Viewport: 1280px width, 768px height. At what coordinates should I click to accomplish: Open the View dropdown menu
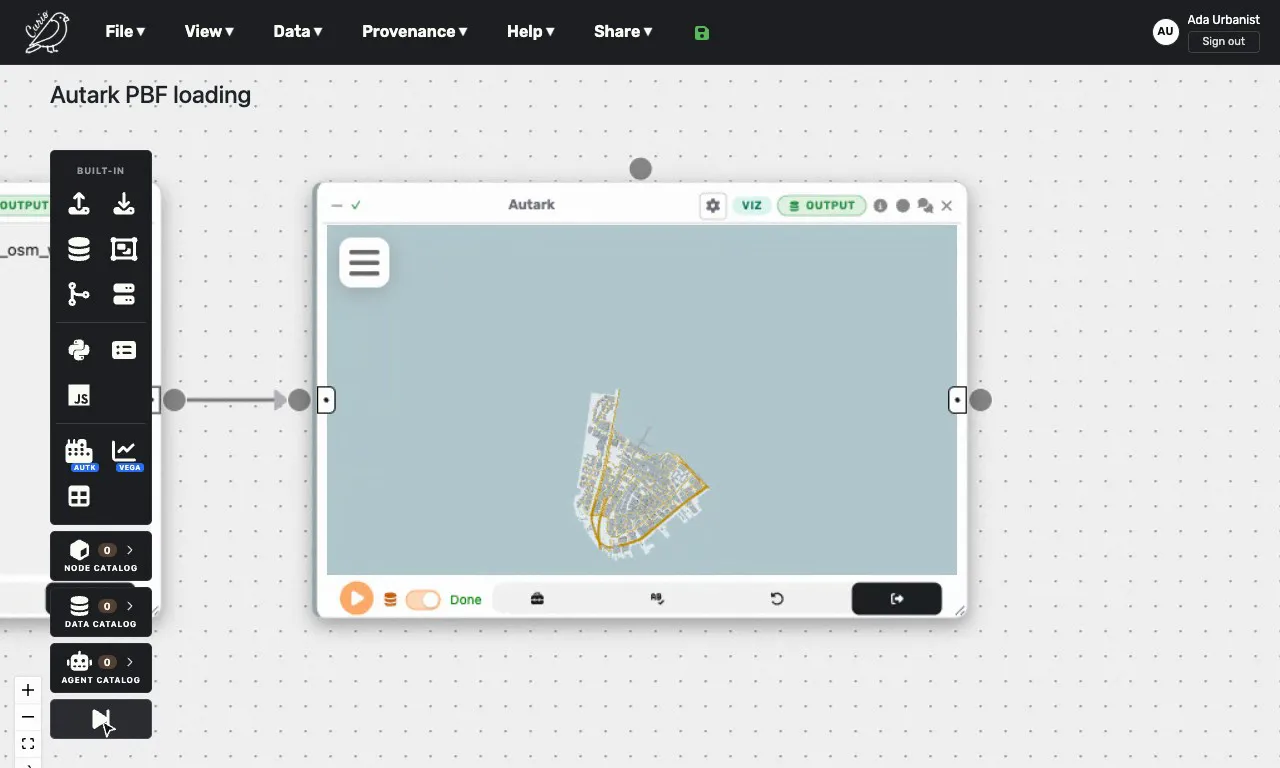(209, 31)
